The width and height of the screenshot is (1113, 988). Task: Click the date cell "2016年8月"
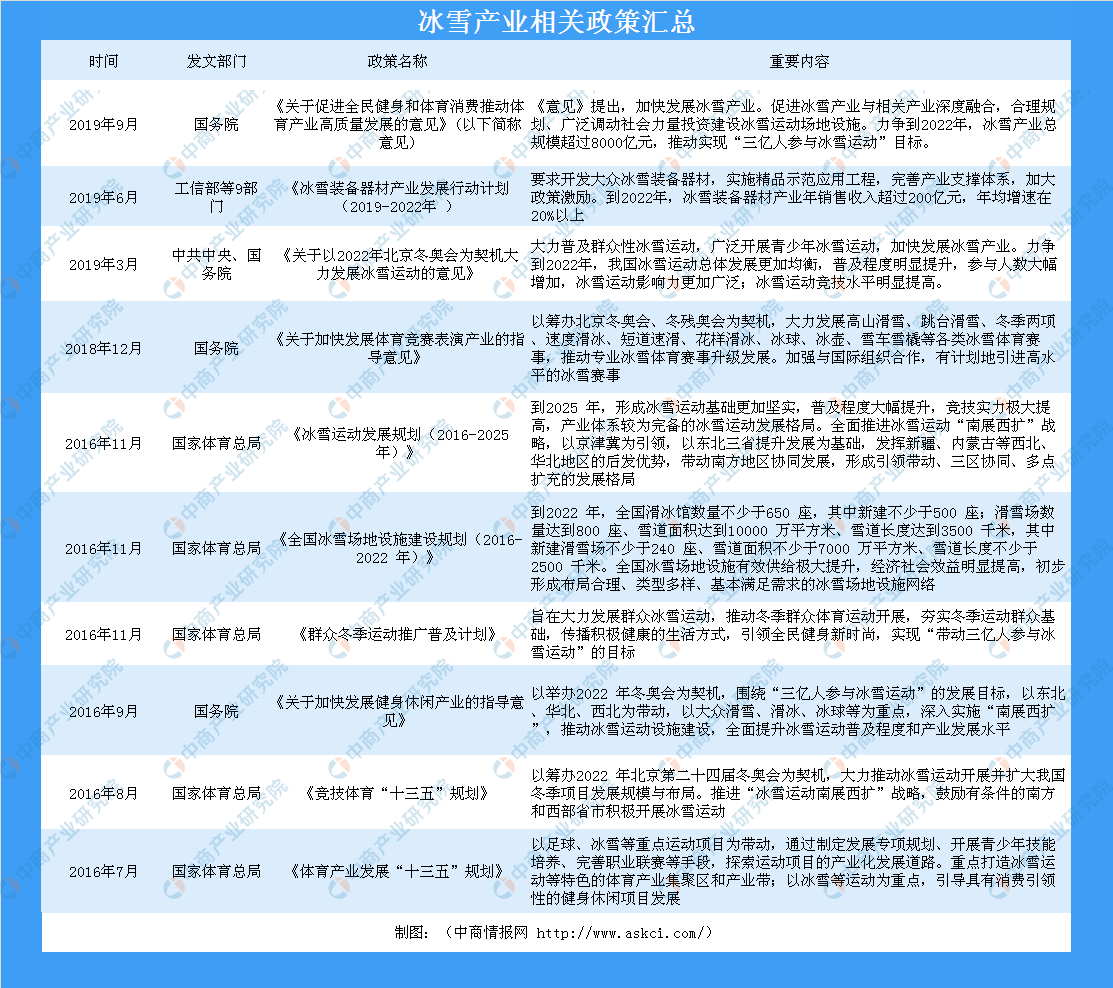click(104, 794)
